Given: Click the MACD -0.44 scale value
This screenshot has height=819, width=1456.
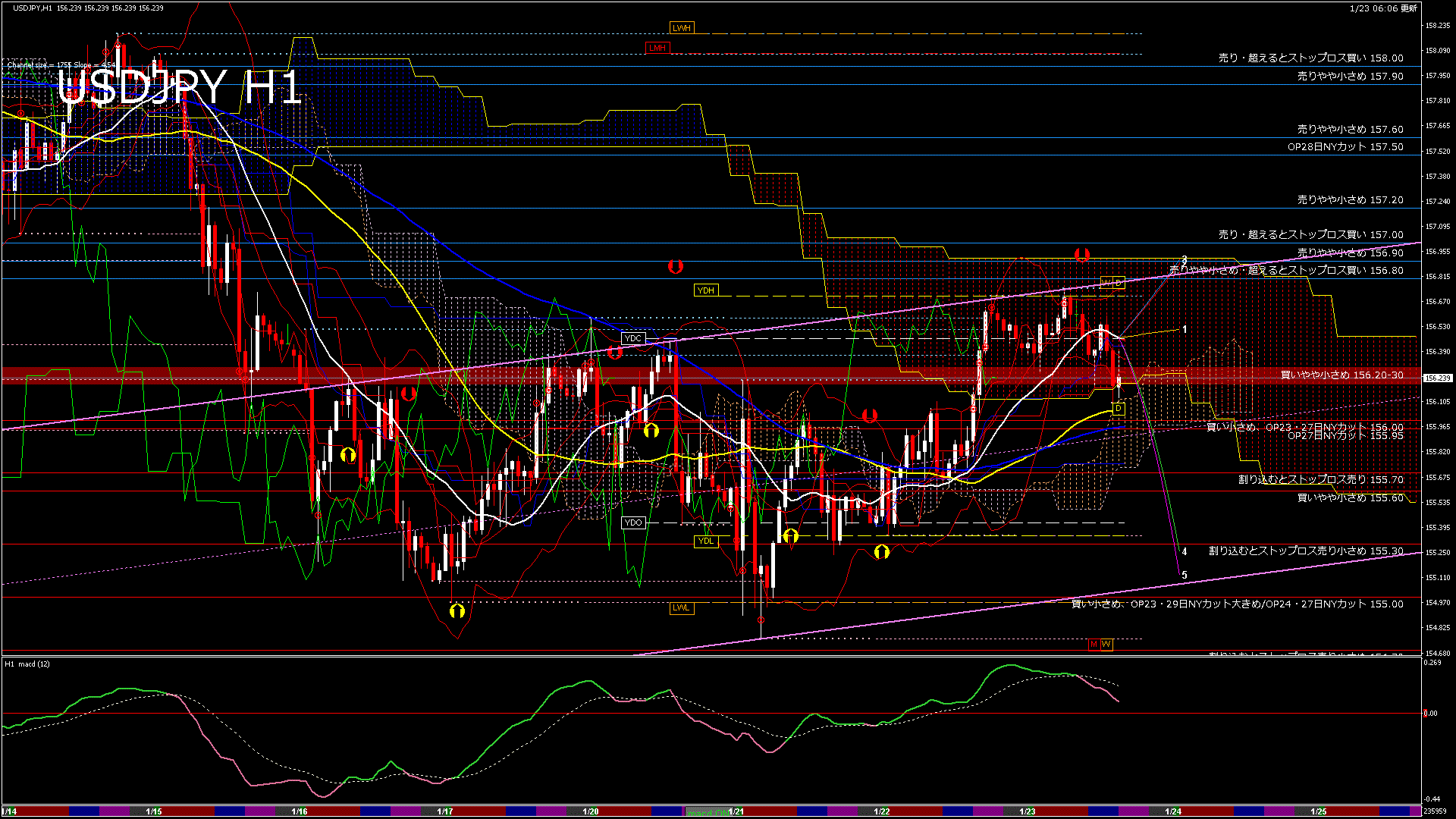Looking at the screenshot, I should [1432, 799].
